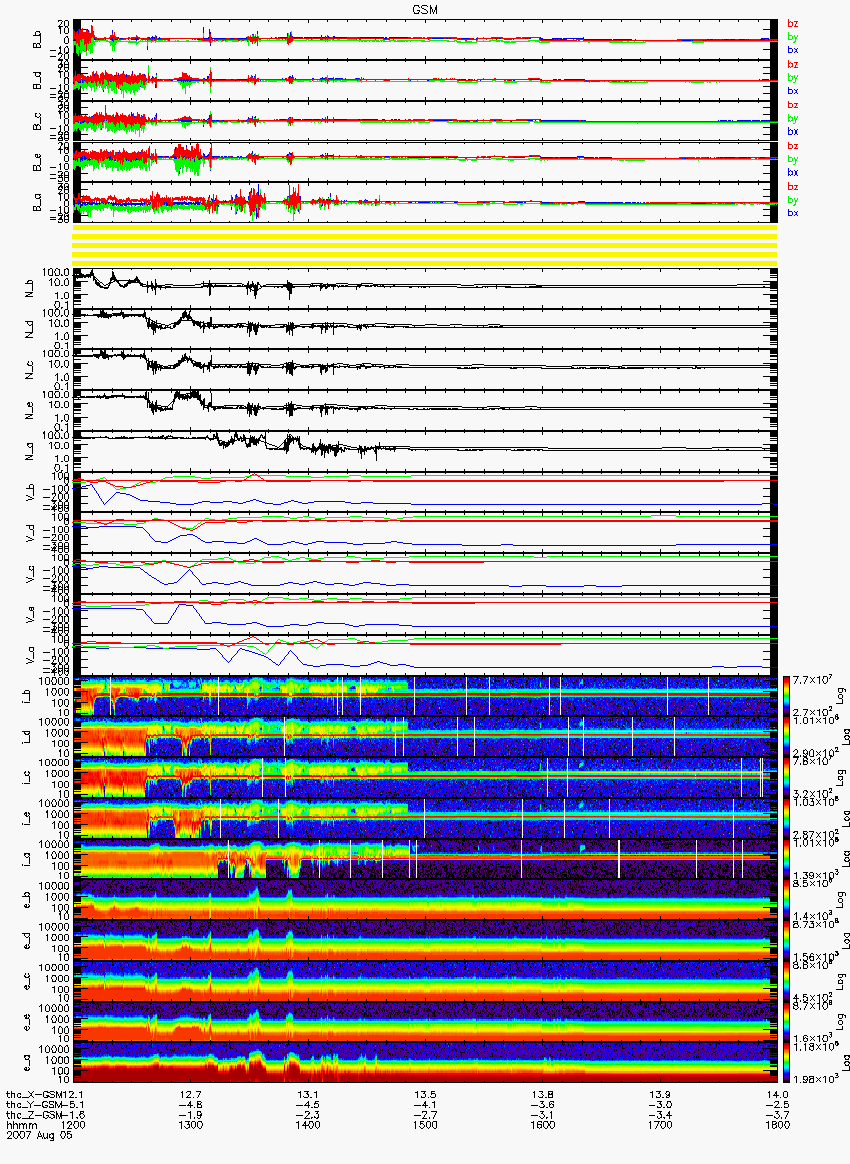This screenshot has width=850, height=1164.
Task: Click the bz legend label of the B_d panel
Action: 793,65
